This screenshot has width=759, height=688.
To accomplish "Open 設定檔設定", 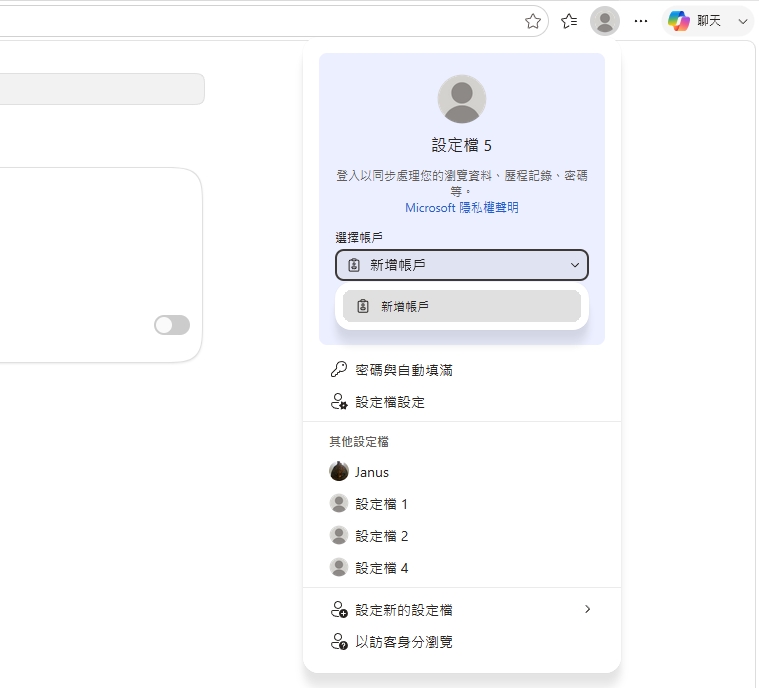I will [x=461, y=402].
